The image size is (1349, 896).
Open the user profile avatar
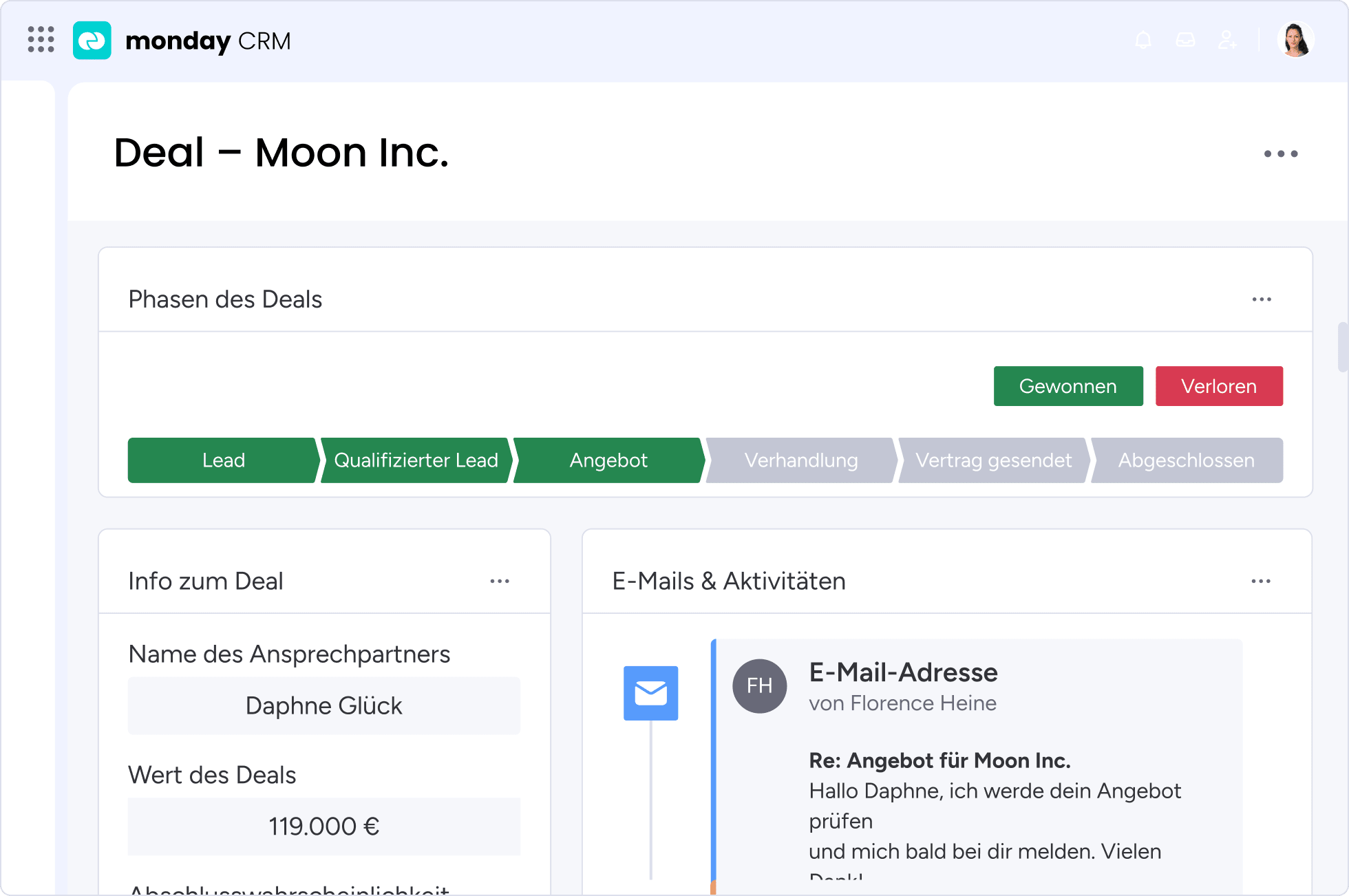[1296, 40]
